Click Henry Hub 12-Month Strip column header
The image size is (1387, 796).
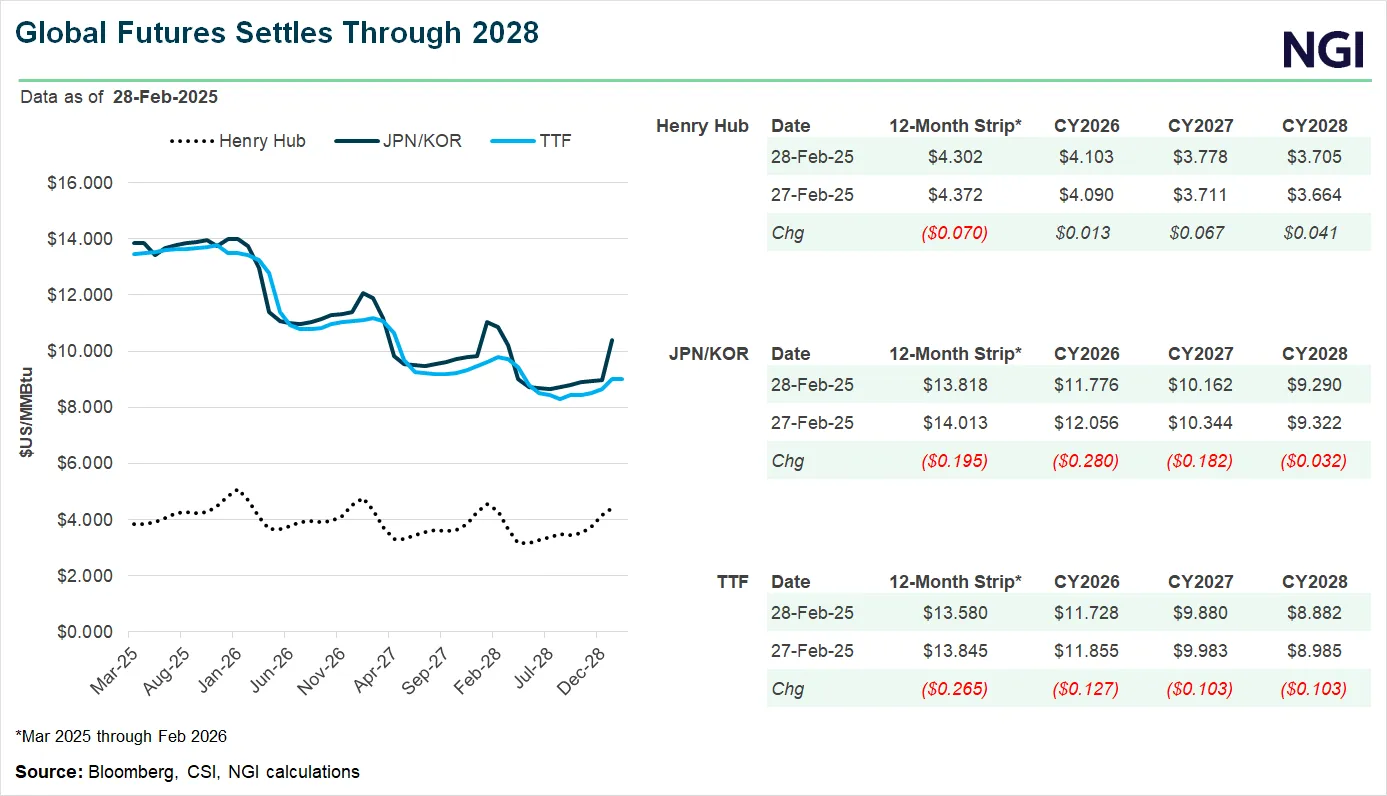(x=955, y=126)
